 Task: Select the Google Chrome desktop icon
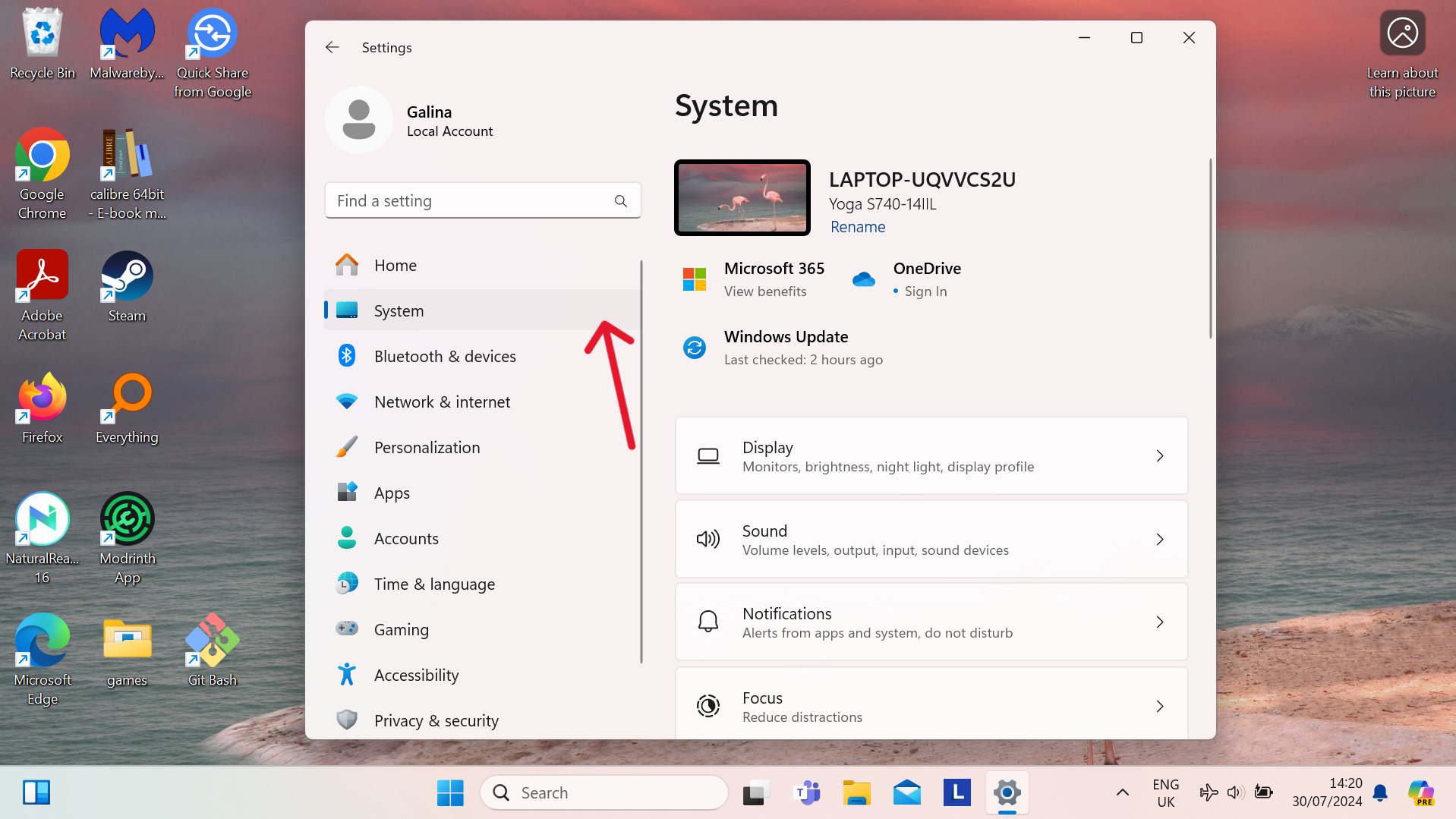[x=43, y=175]
